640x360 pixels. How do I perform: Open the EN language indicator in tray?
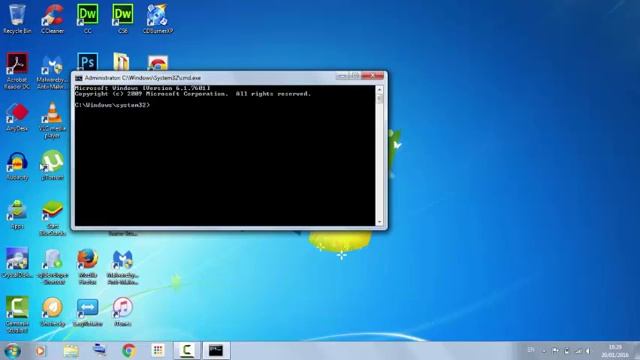pos(531,350)
